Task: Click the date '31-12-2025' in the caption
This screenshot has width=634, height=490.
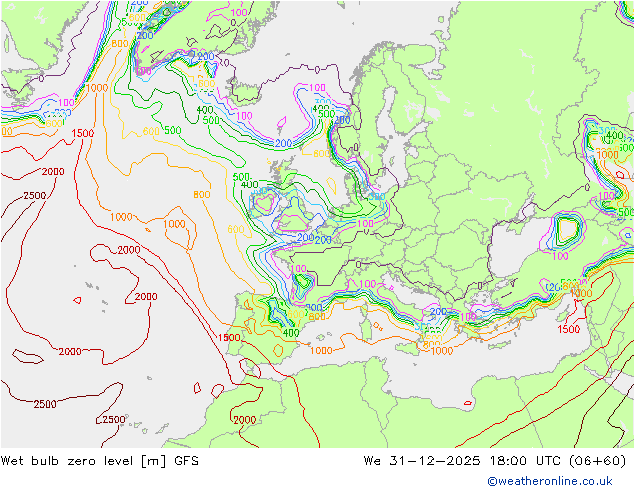Action: coord(435,461)
